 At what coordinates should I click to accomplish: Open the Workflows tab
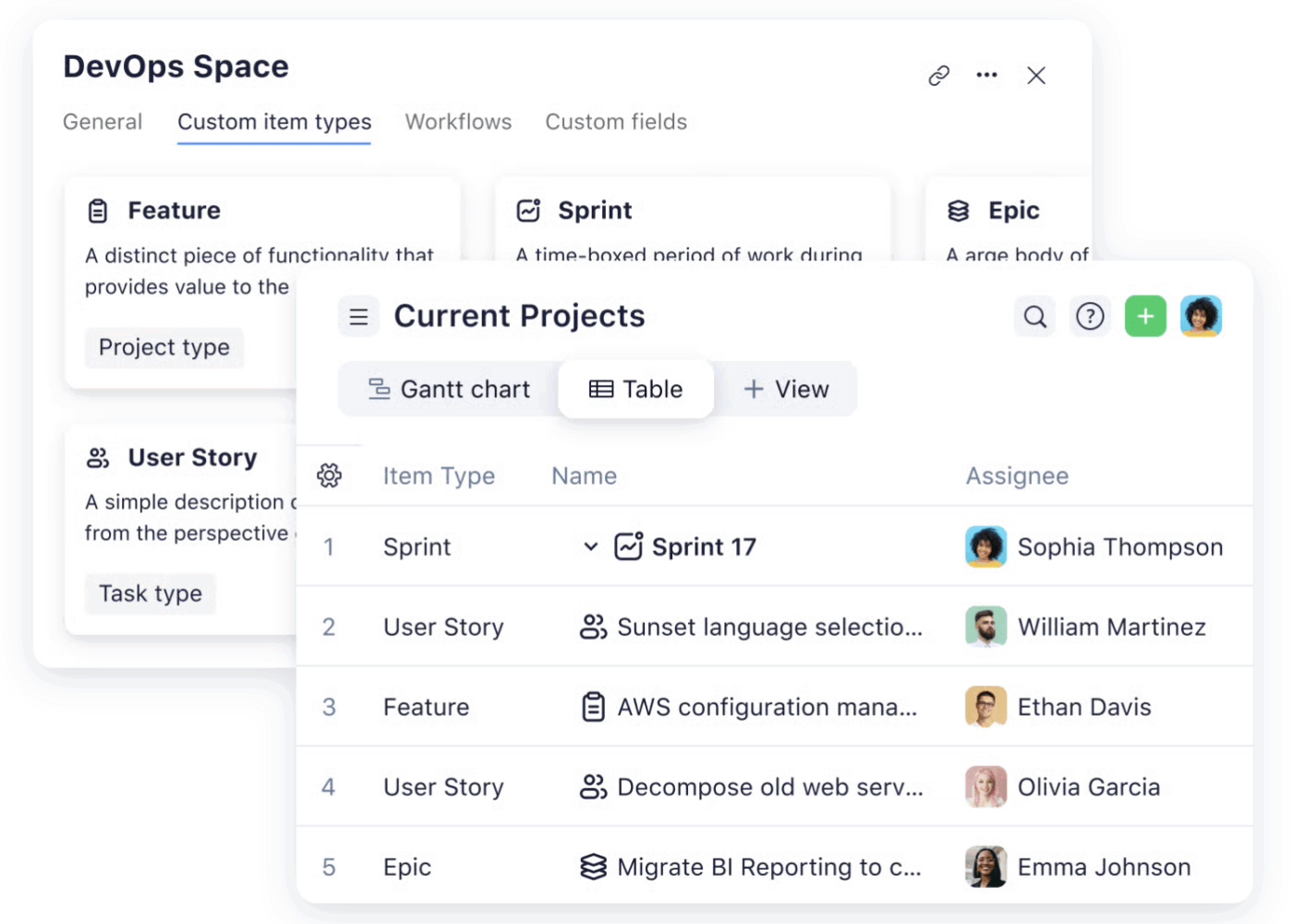(x=458, y=122)
